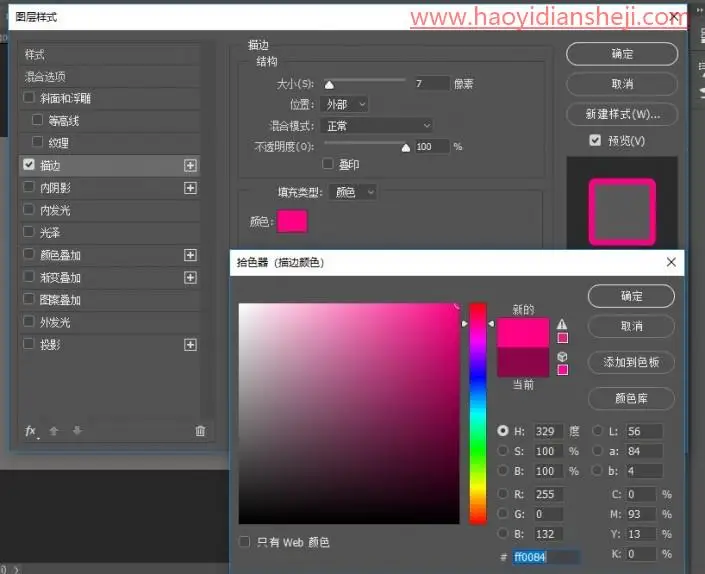The image size is (705, 574).
Task: Close the 拾色器 color picker dialog
Action: point(671,262)
